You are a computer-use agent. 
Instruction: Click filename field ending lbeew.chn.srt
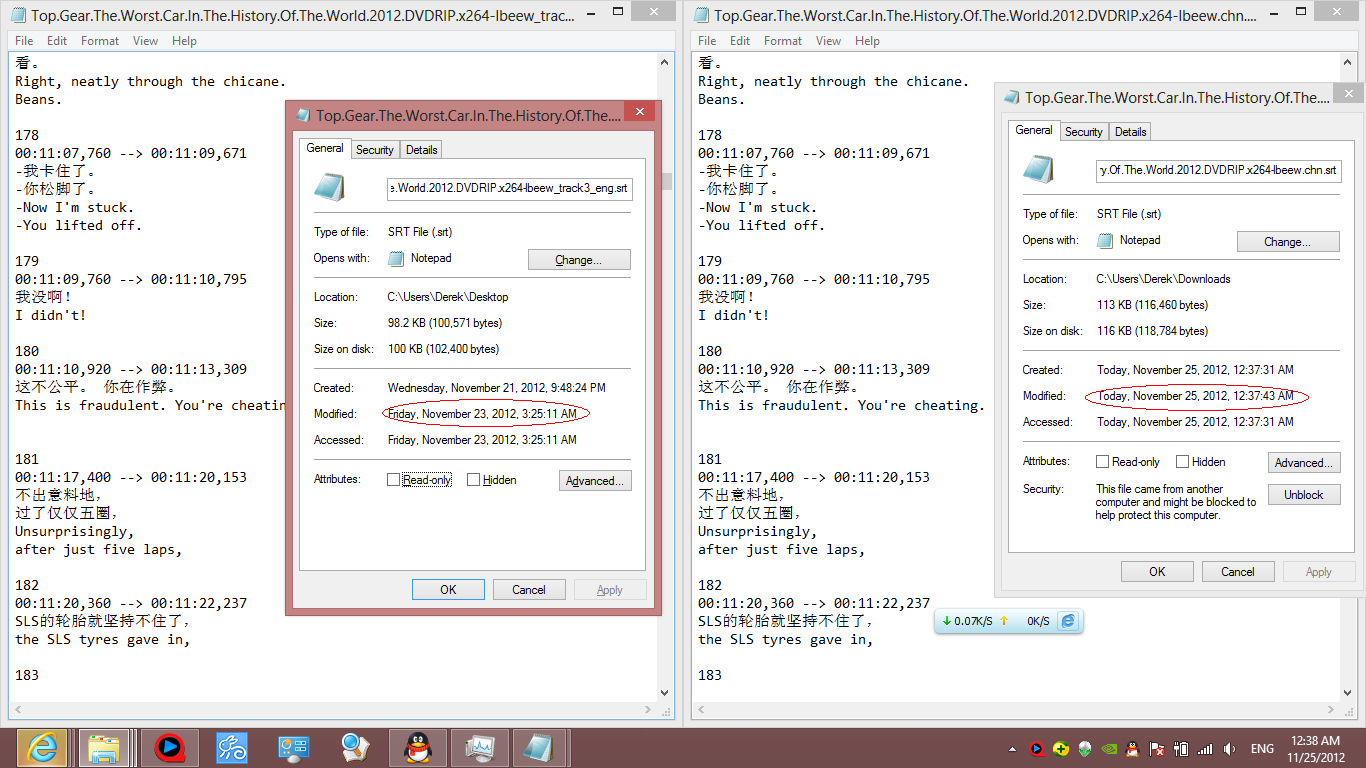(1219, 170)
